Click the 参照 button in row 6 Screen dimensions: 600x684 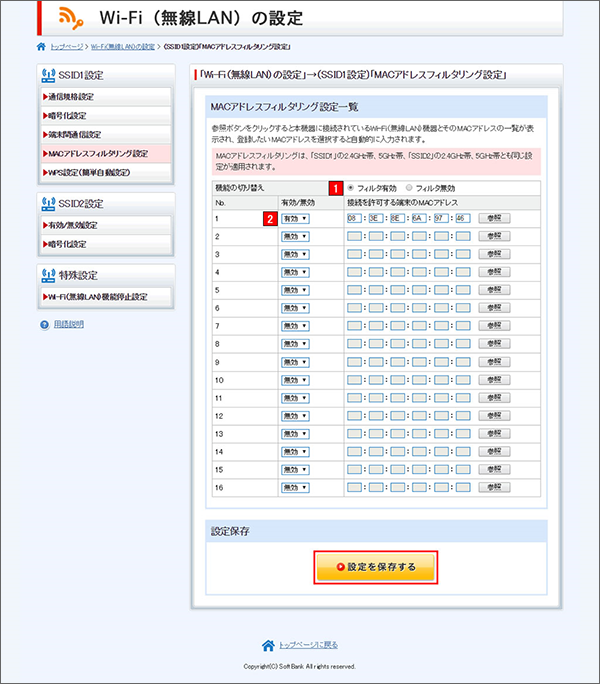click(494, 308)
